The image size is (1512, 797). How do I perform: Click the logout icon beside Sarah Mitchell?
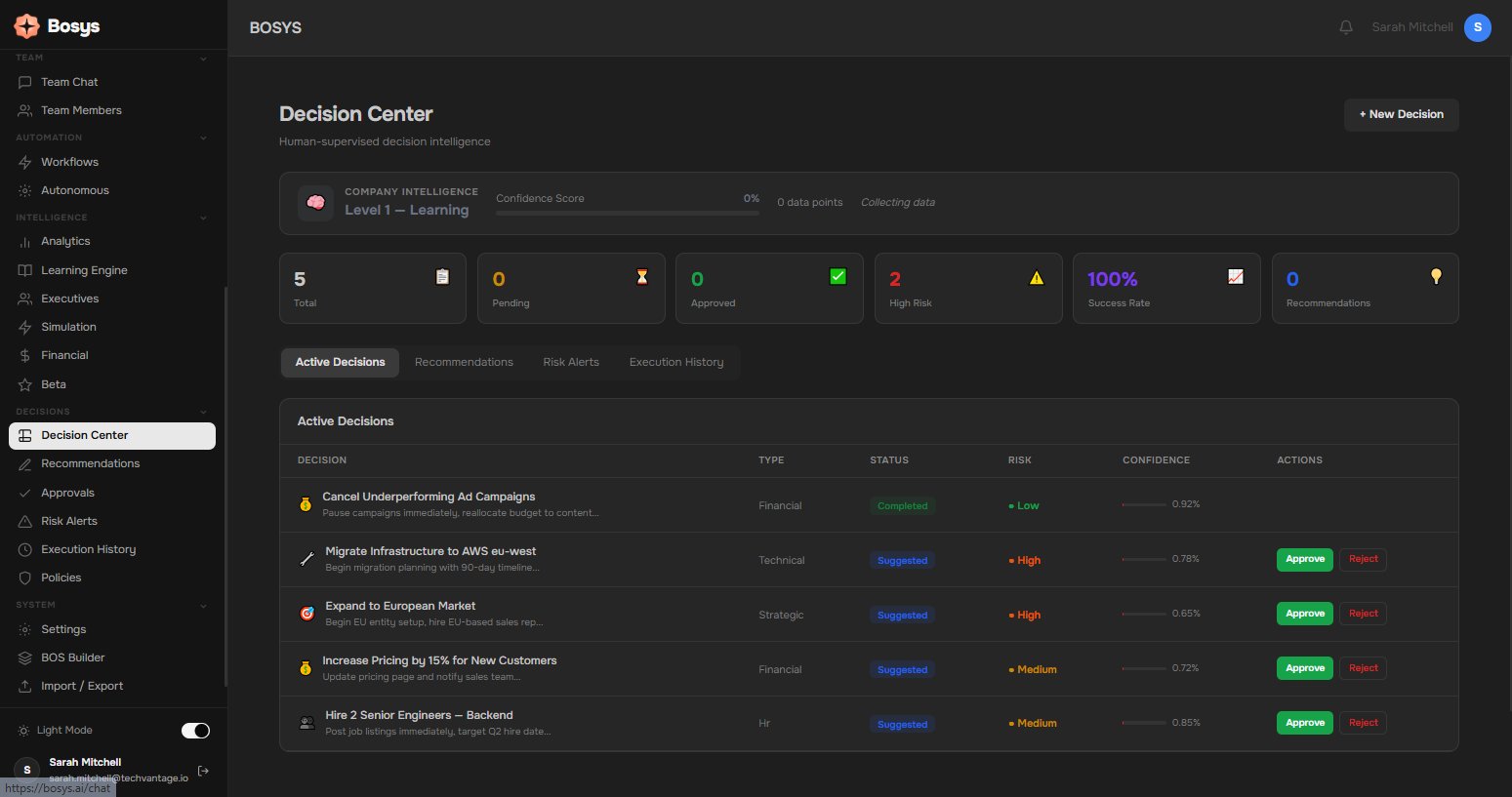click(203, 771)
